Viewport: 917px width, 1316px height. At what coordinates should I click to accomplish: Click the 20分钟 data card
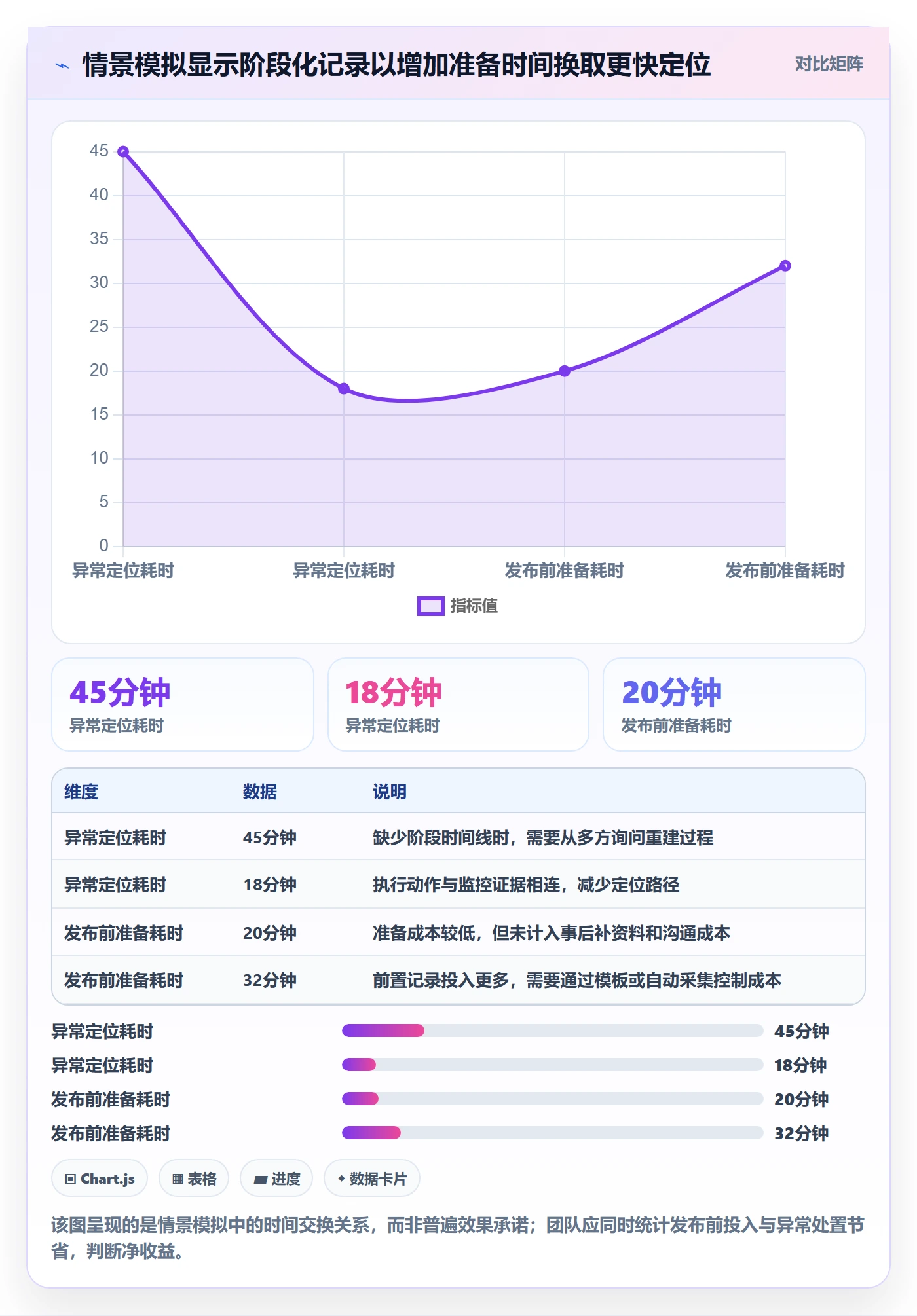[734, 704]
